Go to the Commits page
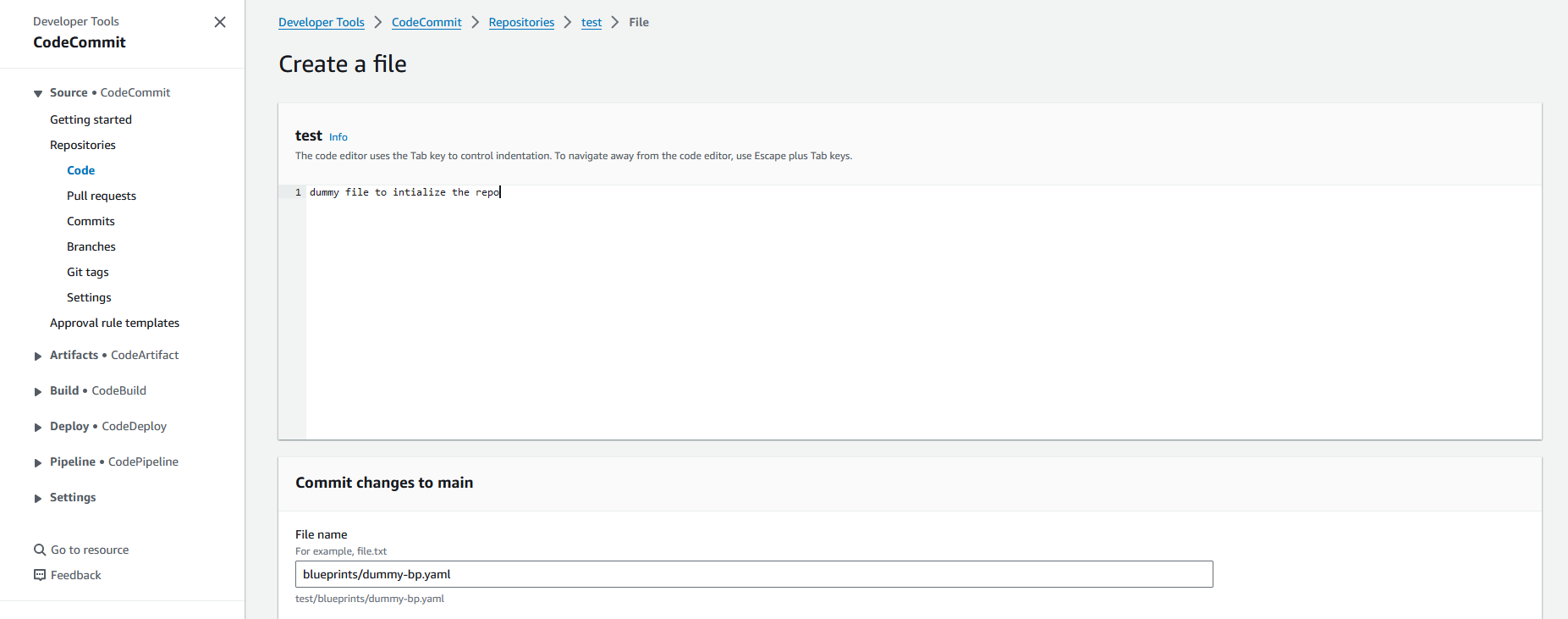1568x619 pixels. point(91,221)
